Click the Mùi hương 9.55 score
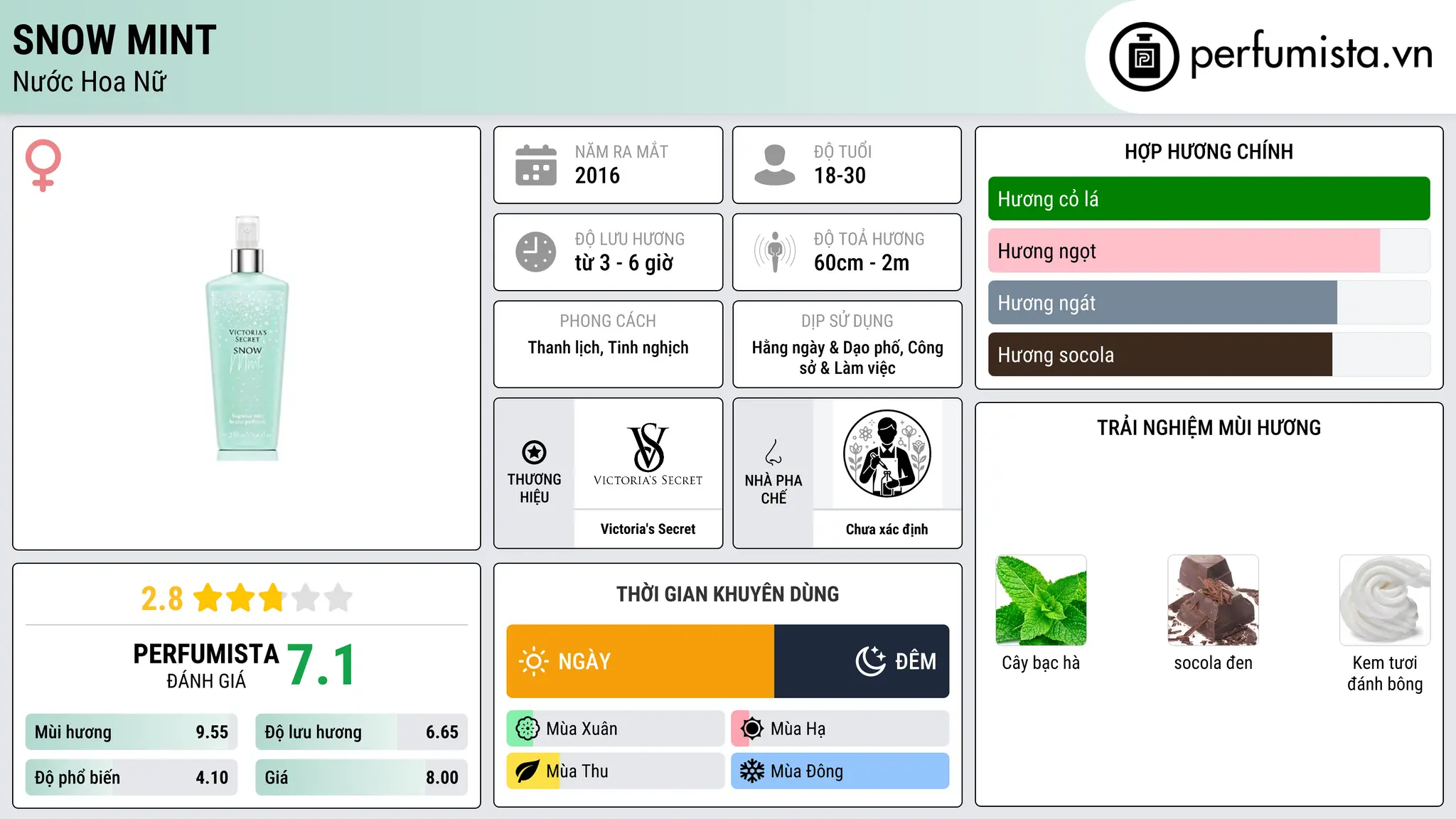The height and width of the screenshot is (819, 1456). click(x=132, y=732)
